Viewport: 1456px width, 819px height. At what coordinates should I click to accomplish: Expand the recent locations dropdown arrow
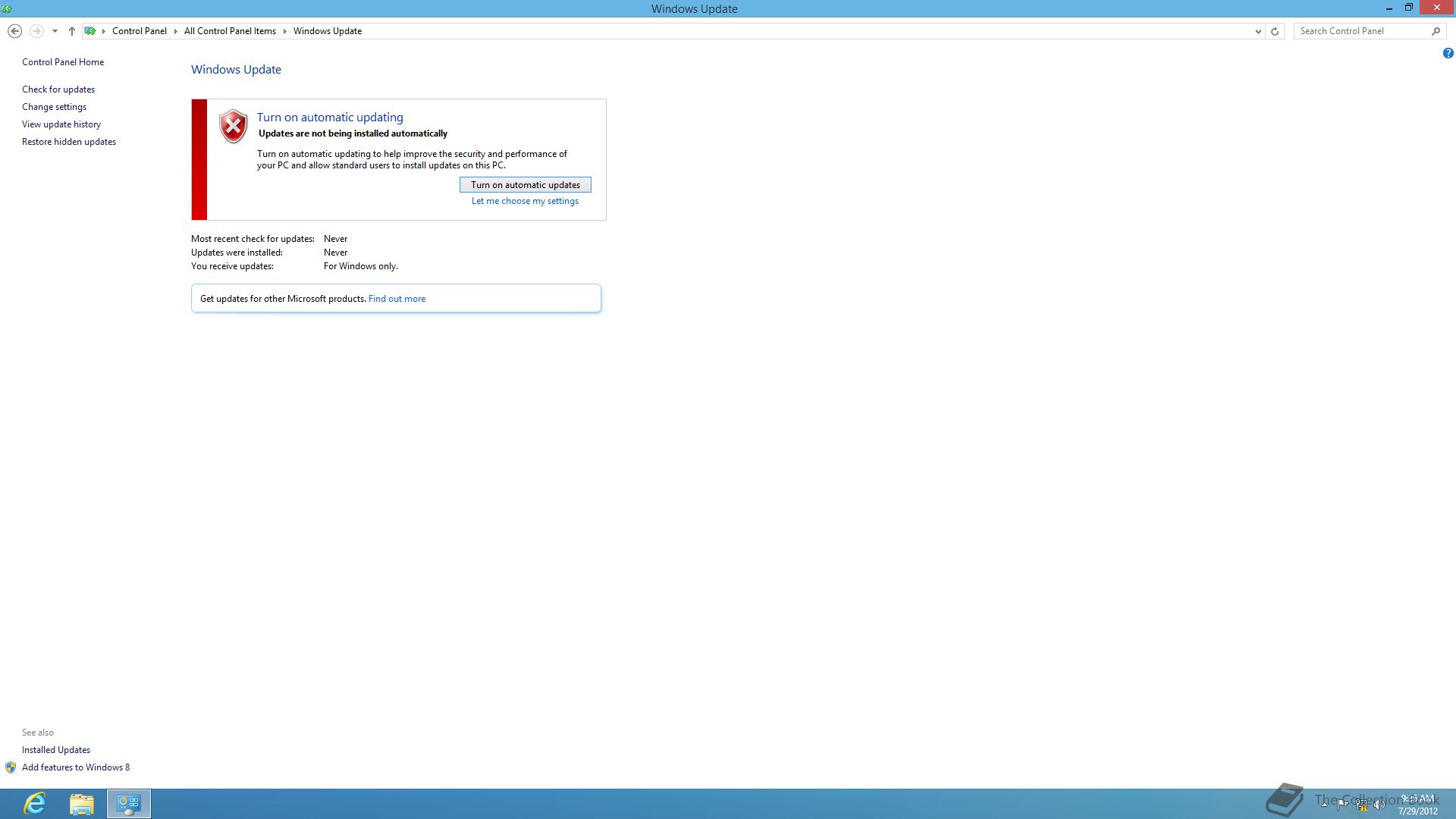[55, 31]
